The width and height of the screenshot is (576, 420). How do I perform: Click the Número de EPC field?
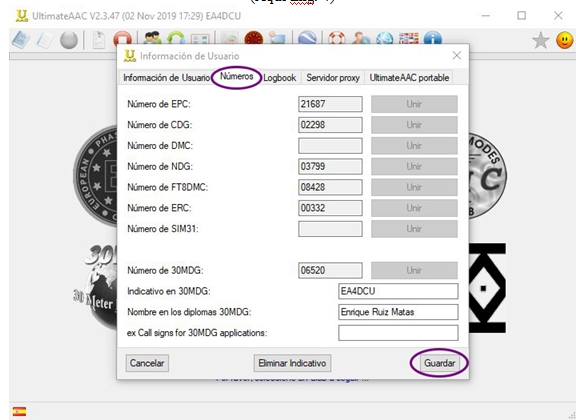[330, 104]
